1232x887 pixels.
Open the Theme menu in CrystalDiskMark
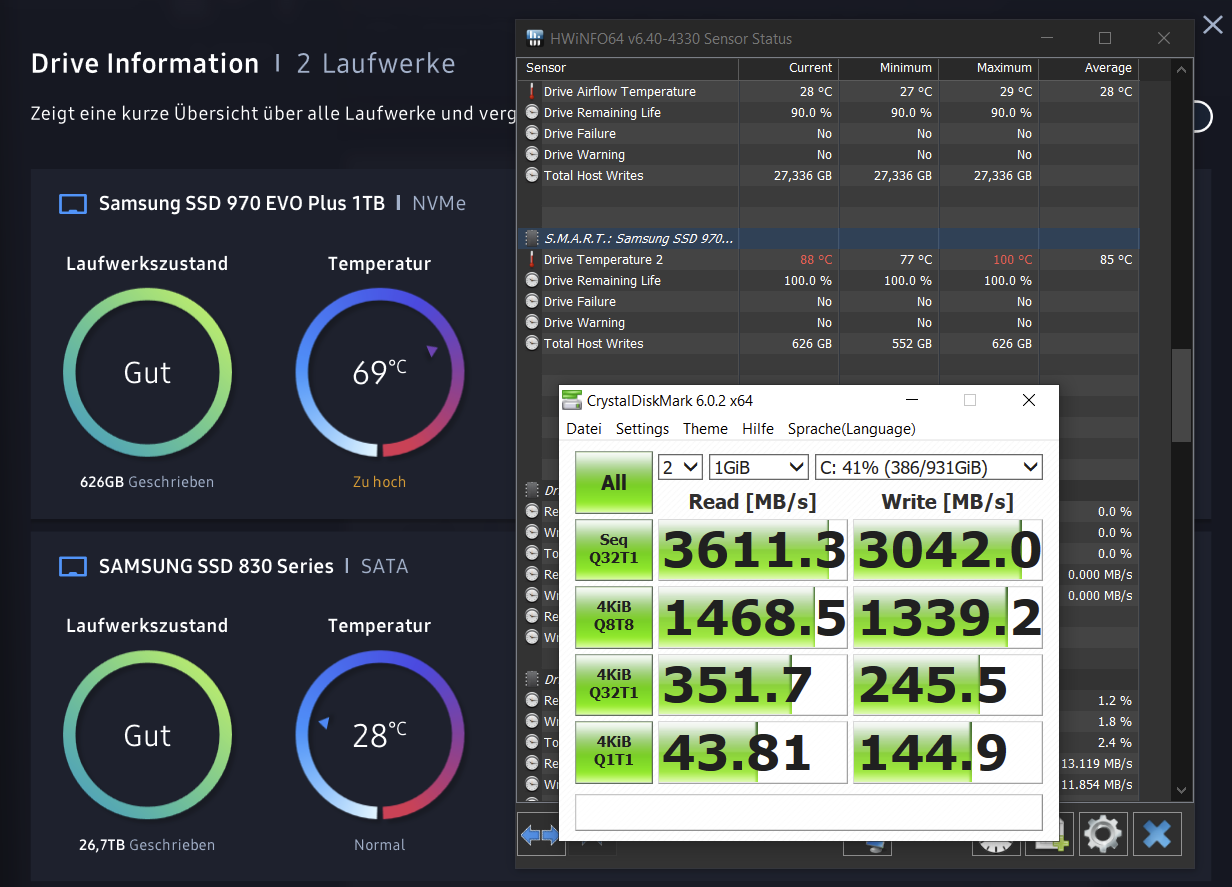(x=705, y=428)
